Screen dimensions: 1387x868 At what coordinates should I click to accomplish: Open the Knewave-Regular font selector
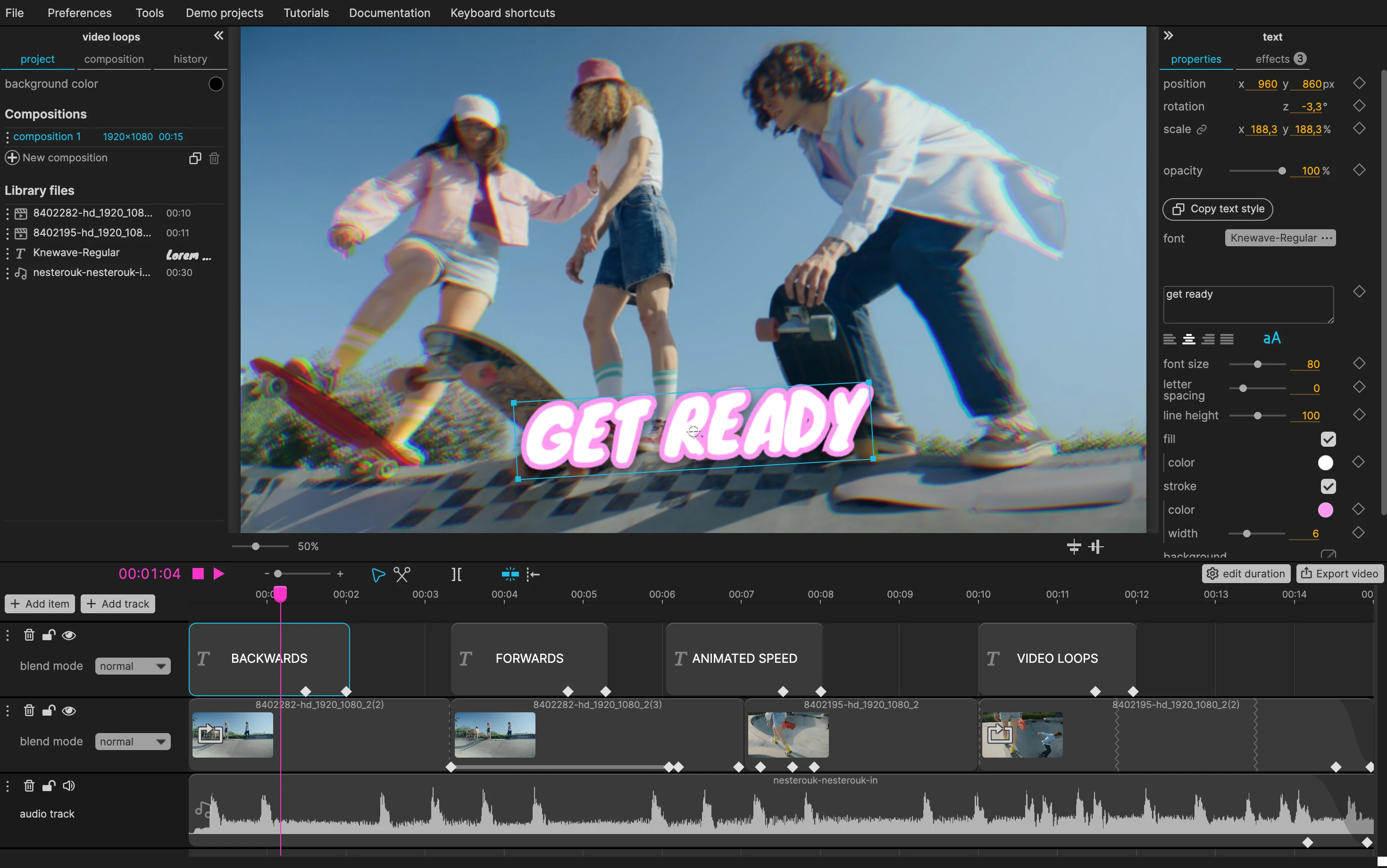pos(1280,238)
